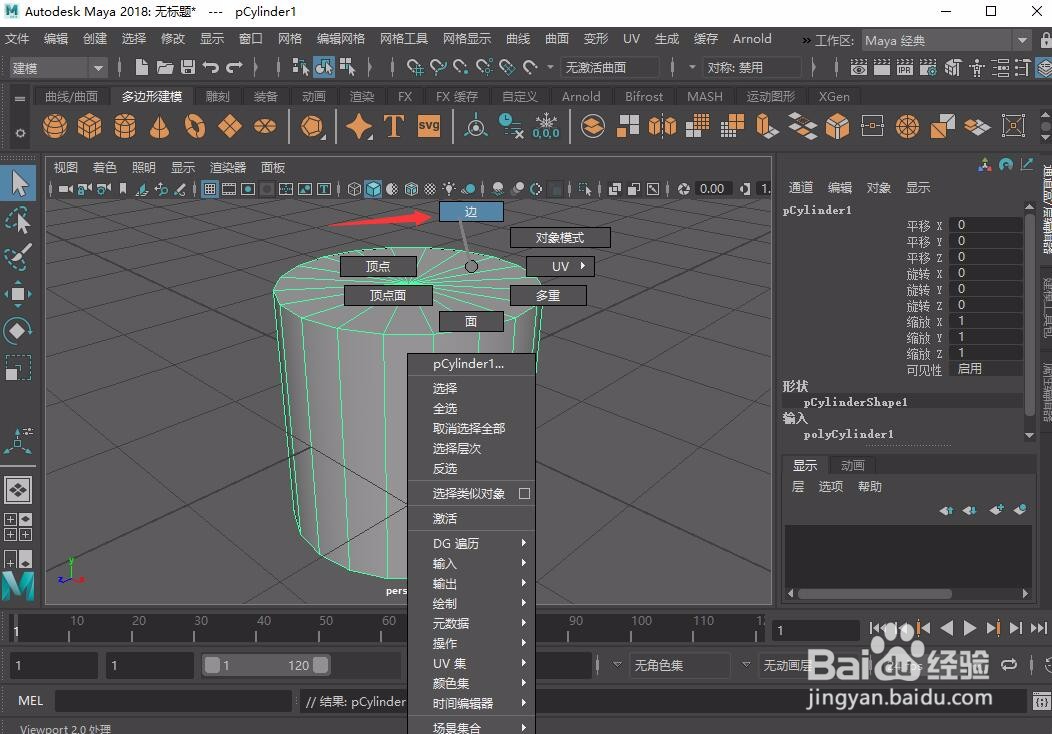Click the Save scene icon
Screen dimensions: 1052x734
188,67
